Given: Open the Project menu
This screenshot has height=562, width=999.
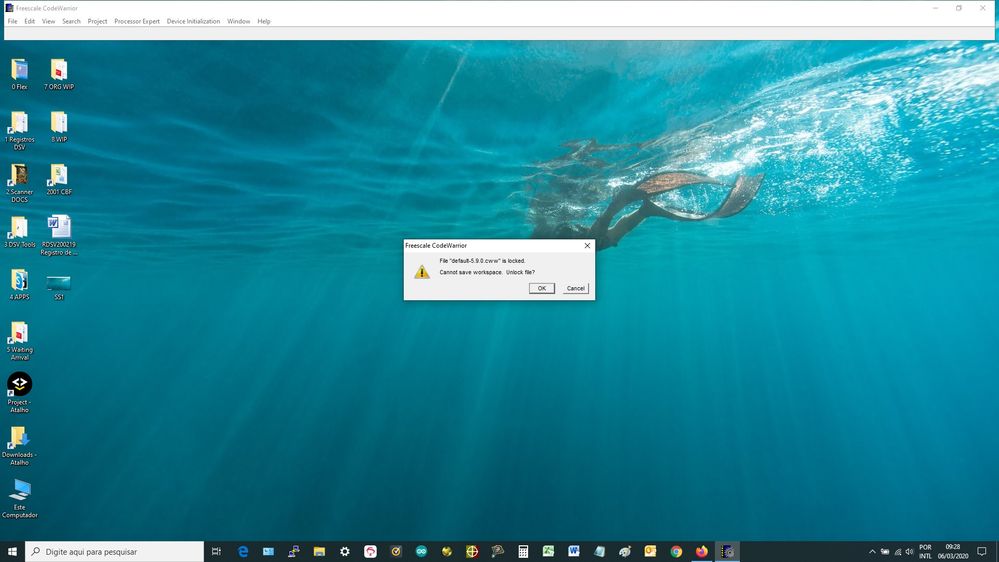Looking at the screenshot, I should 97,21.
